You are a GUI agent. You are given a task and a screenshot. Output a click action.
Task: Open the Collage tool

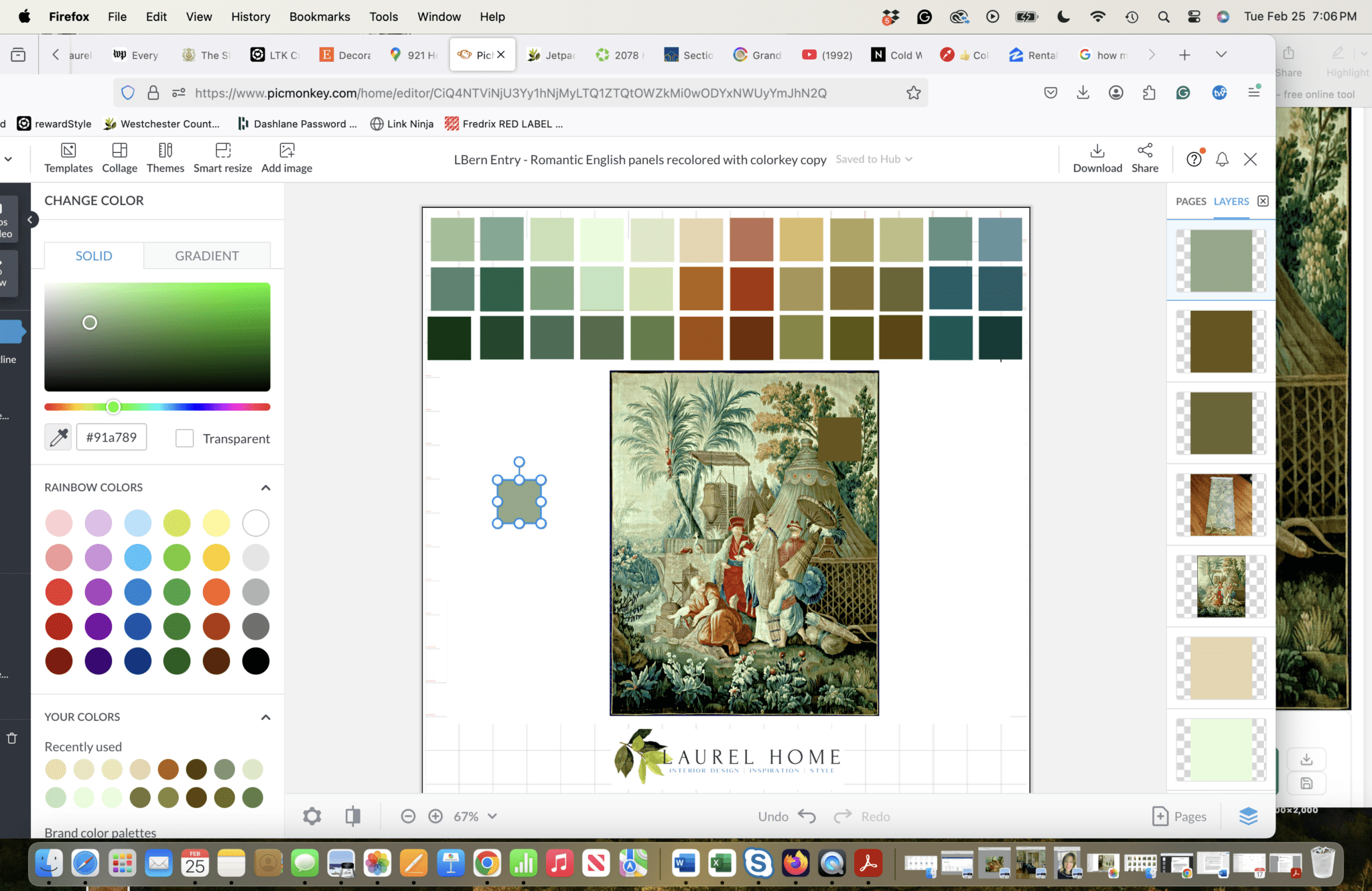point(119,157)
